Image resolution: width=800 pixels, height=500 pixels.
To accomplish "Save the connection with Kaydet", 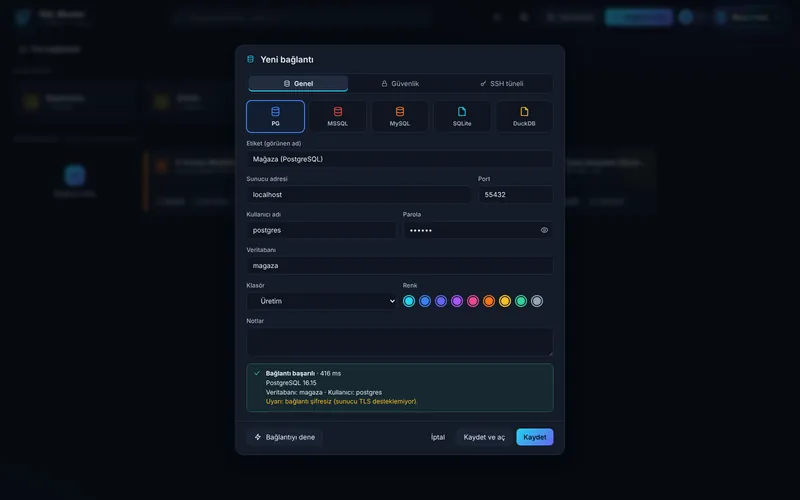I will [535, 437].
